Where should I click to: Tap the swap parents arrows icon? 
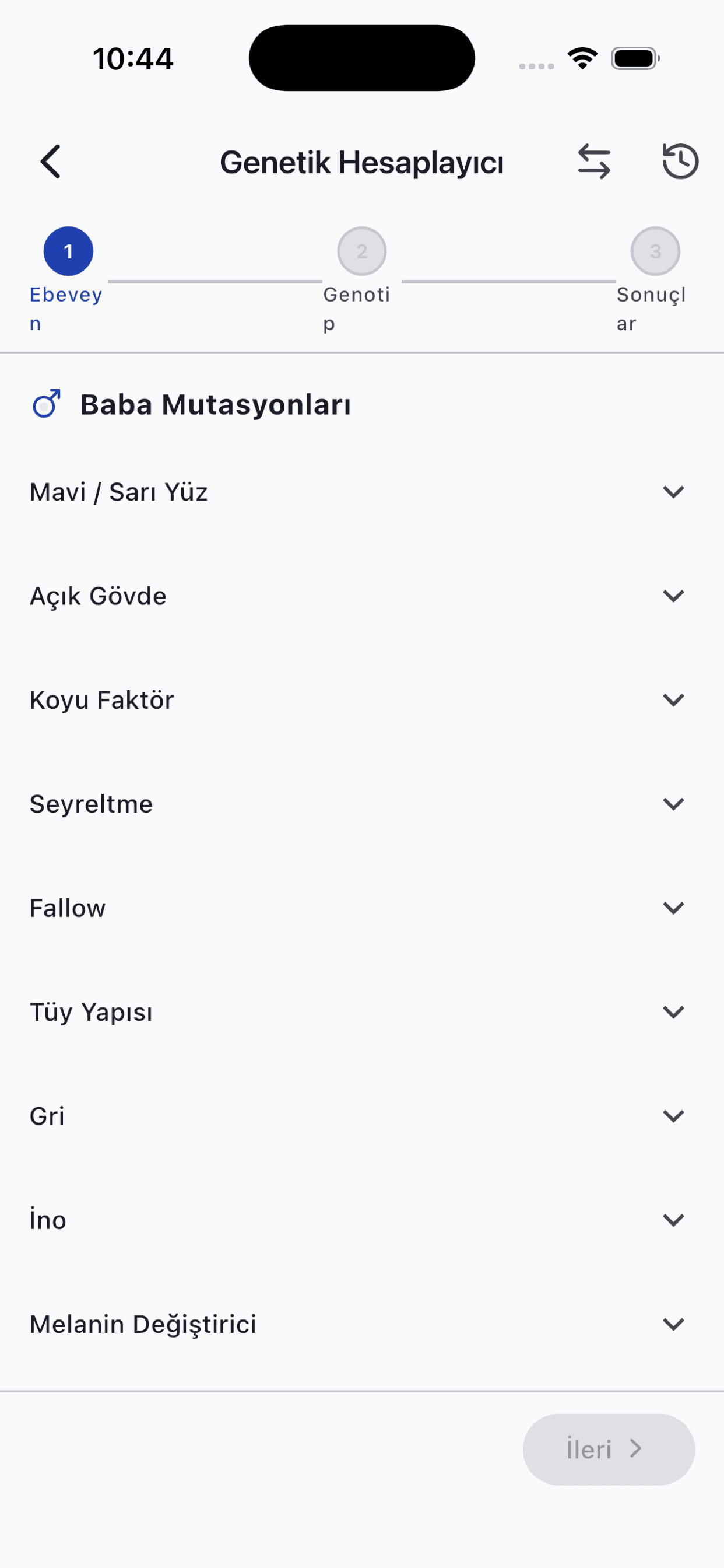(x=594, y=162)
